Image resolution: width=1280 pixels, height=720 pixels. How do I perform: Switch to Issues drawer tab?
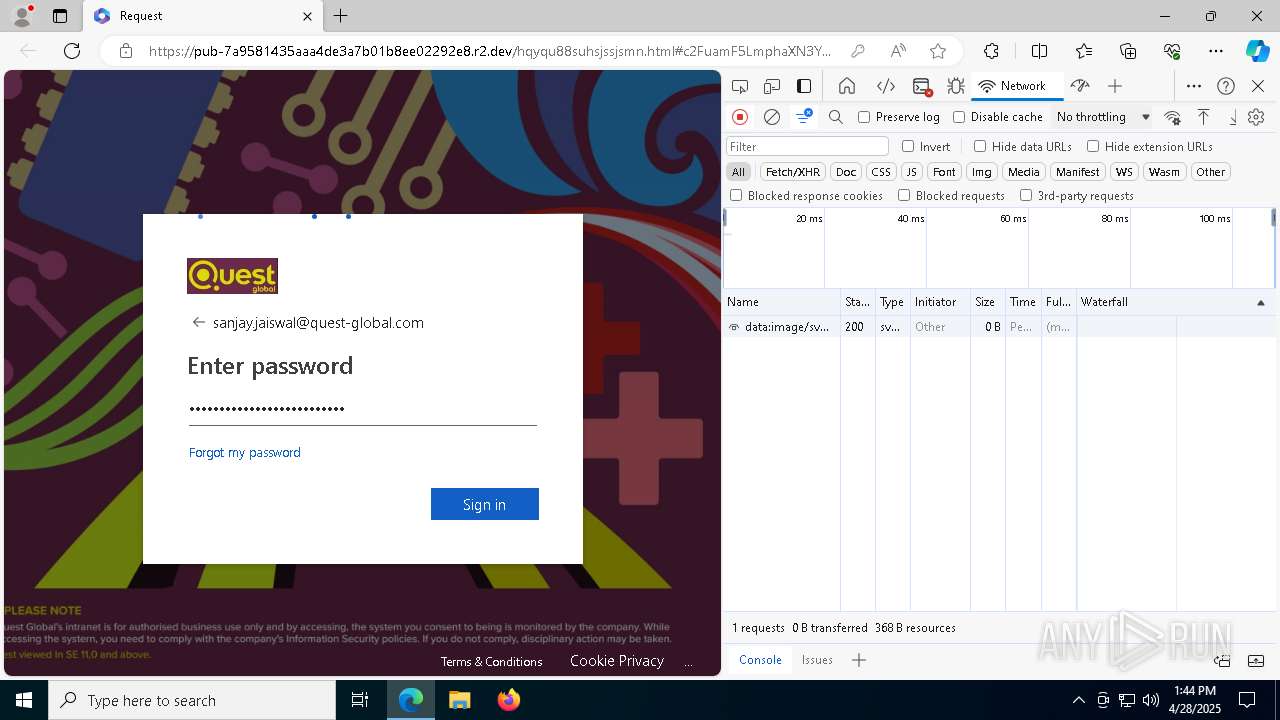click(x=817, y=660)
